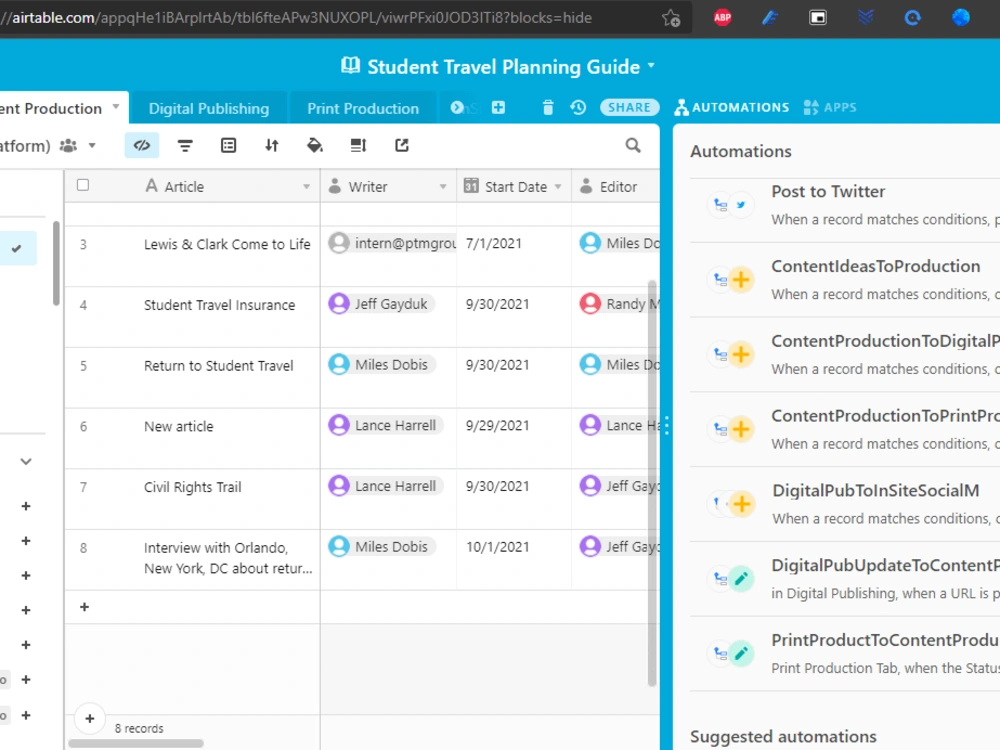Click the book icon beside base title
Viewport: 1000px width, 750px height.
pyautogui.click(x=350, y=66)
